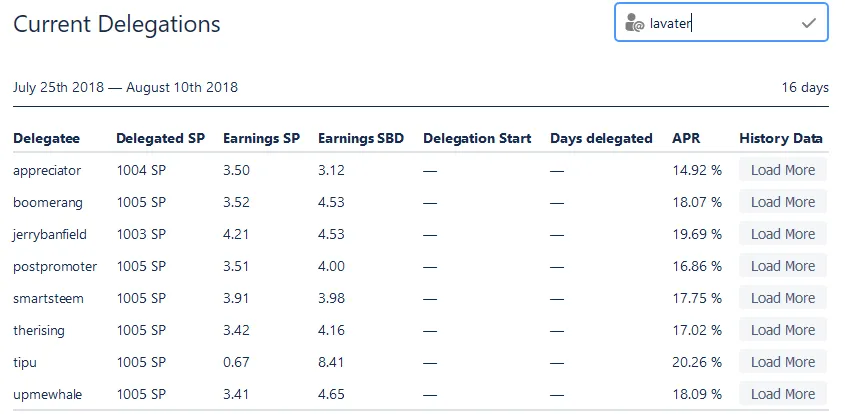
Task: Load more history for upmewhale
Action: tap(782, 394)
